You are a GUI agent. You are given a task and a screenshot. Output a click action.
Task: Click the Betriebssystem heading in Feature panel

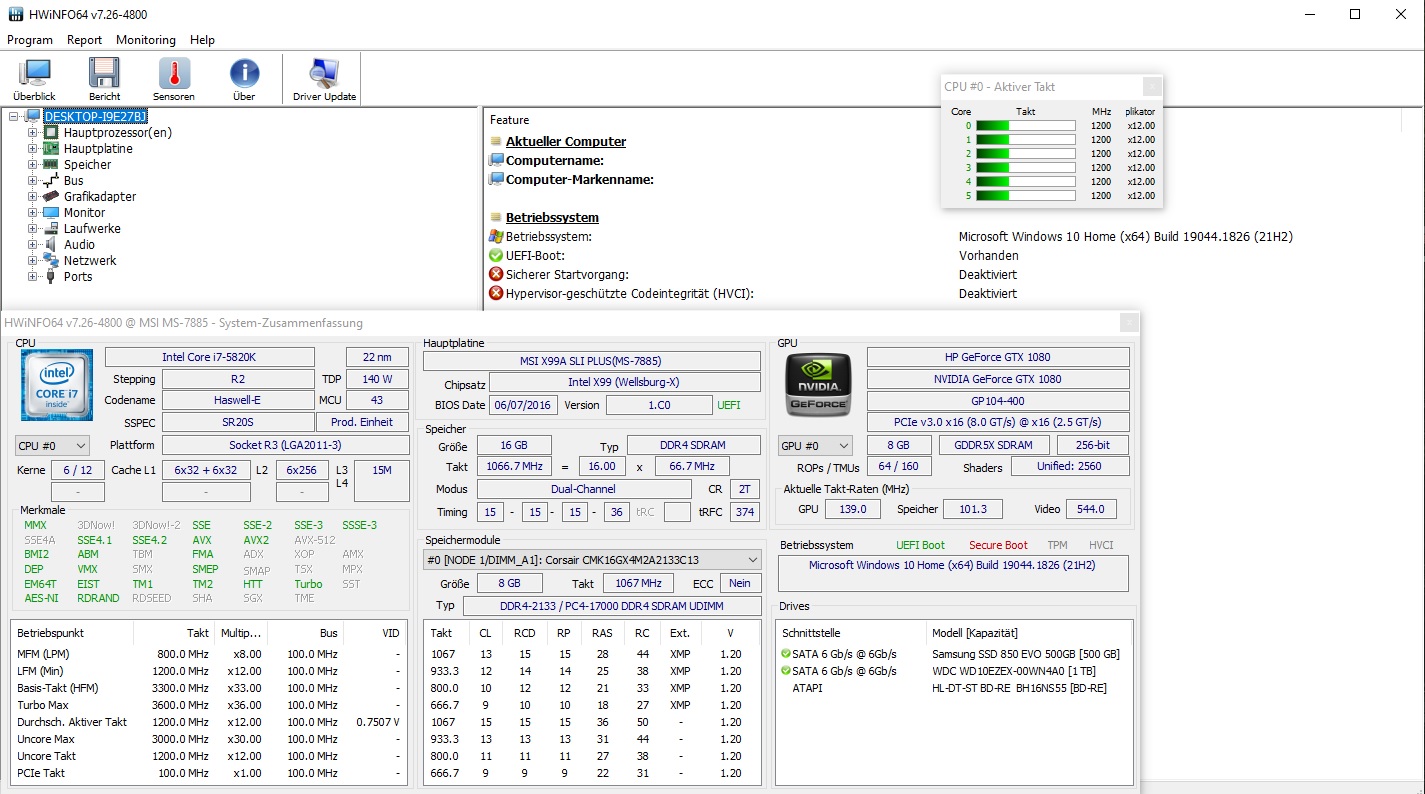tap(552, 217)
